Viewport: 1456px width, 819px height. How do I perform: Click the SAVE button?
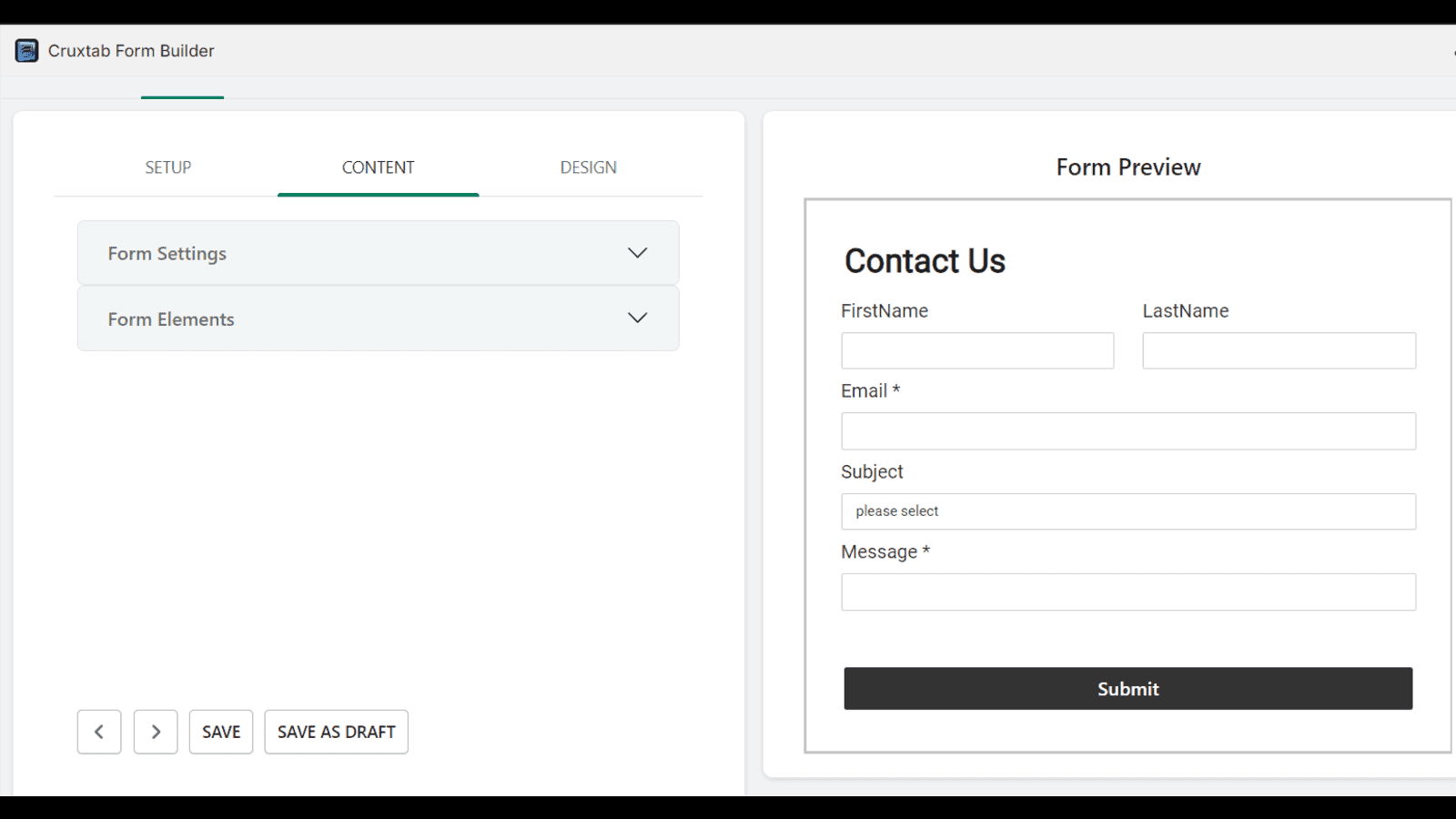click(220, 732)
